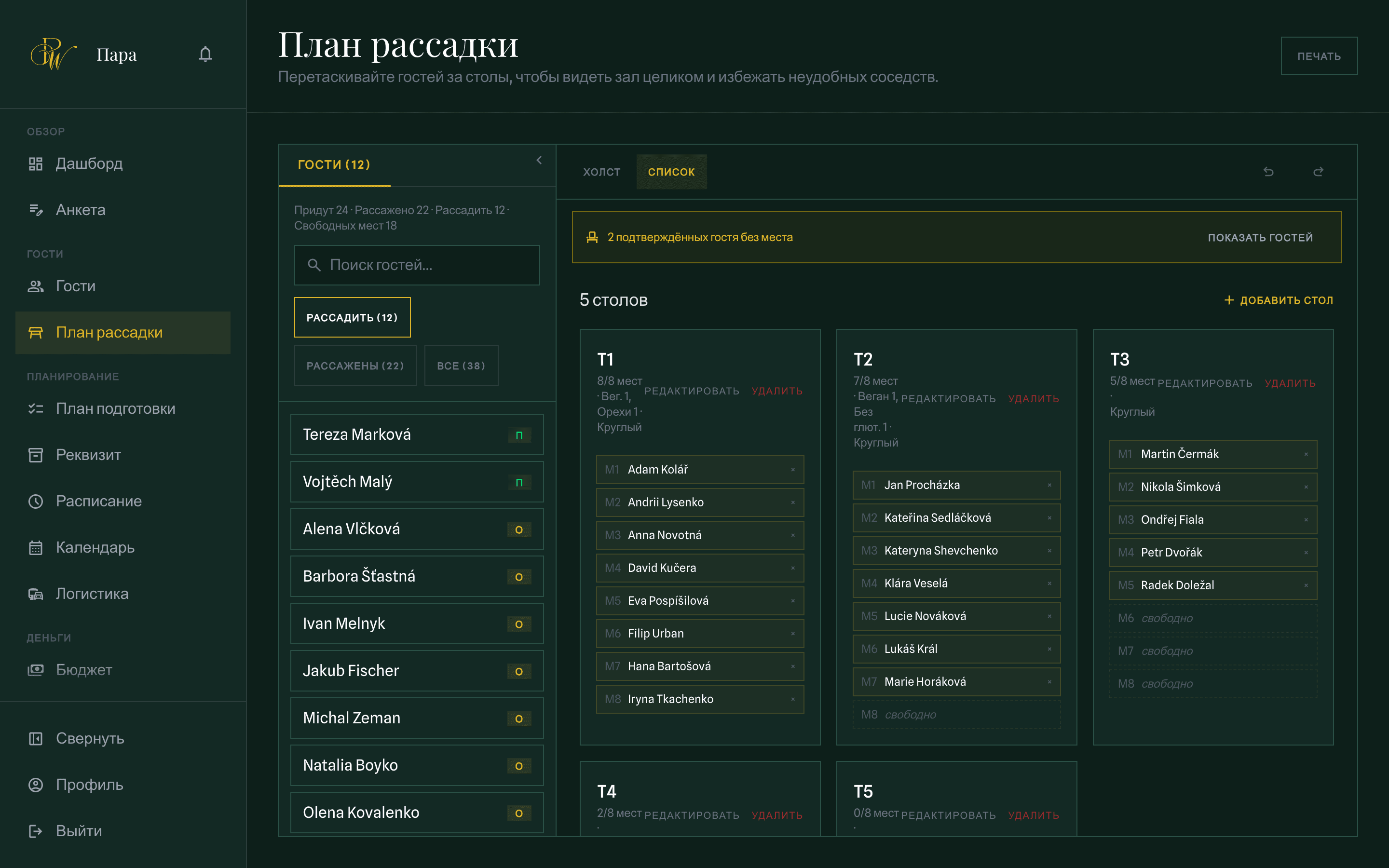Remove Klára Veselá from T2
Image resolution: width=1389 pixels, height=868 pixels.
(1049, 583)
